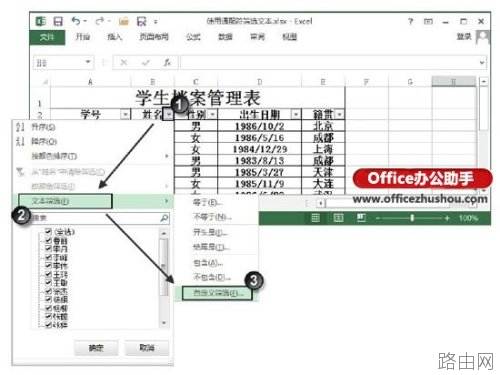Click the Open folder icon in quick access toolbar
Viewport: 500px width, 375px height.
tap(124, 22)
